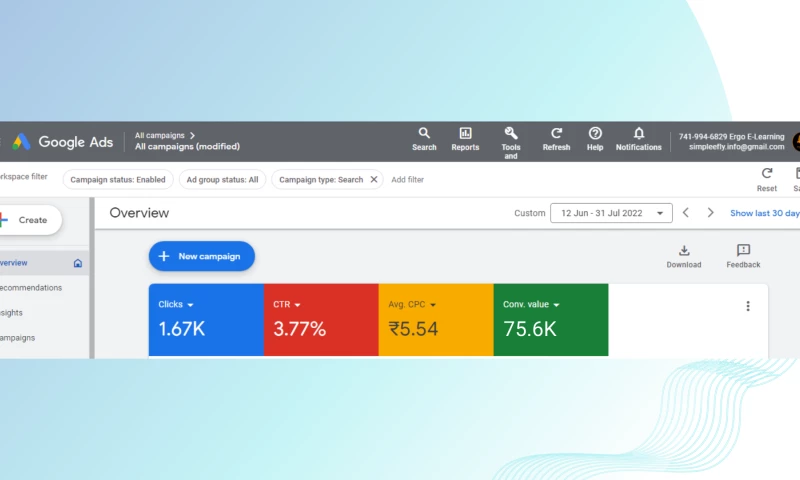
Task: Click the Download icon
Action: (684, 257)
